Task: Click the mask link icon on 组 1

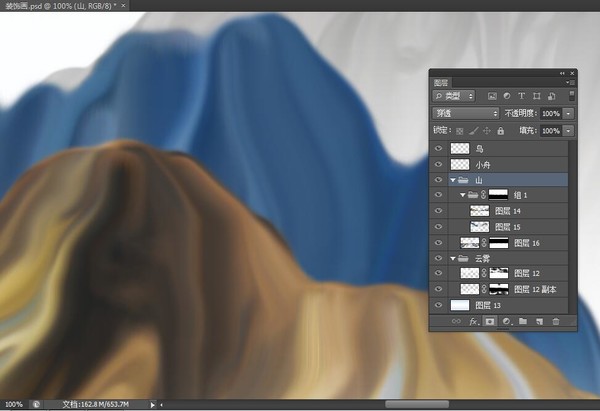Action: coord(483,195)
